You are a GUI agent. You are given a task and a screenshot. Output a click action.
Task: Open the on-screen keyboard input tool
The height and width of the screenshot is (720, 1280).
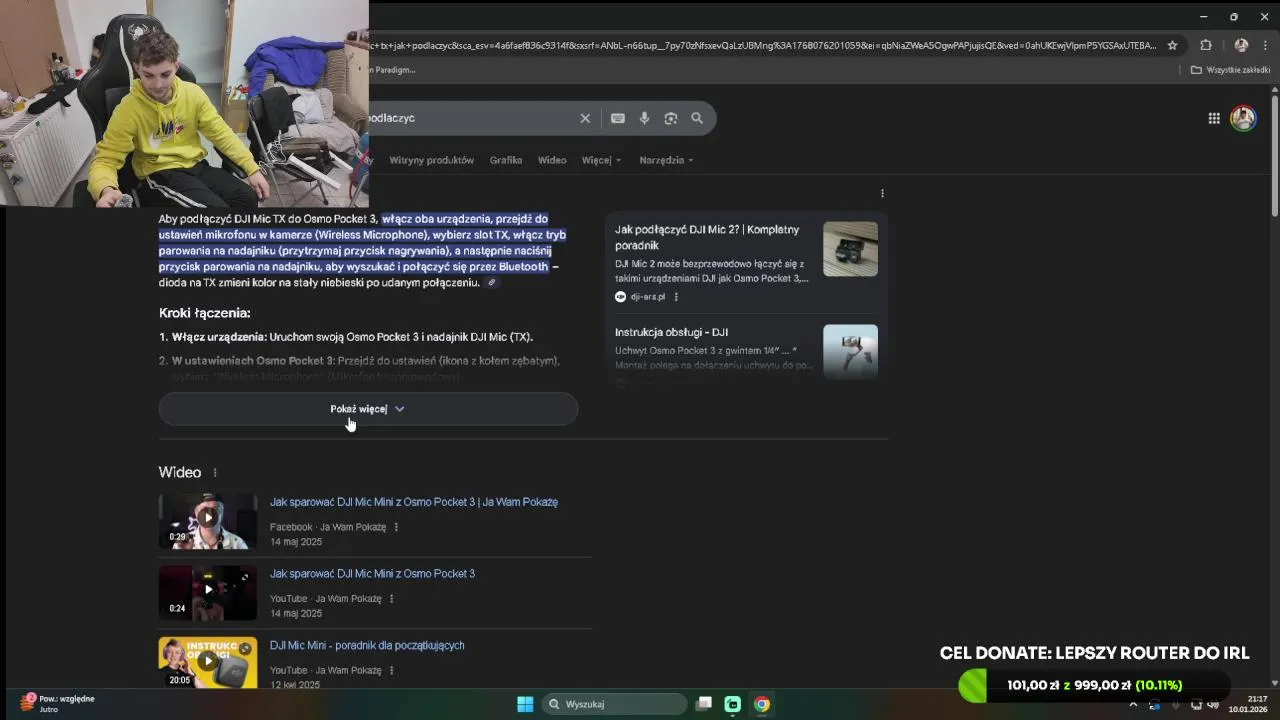618,118
